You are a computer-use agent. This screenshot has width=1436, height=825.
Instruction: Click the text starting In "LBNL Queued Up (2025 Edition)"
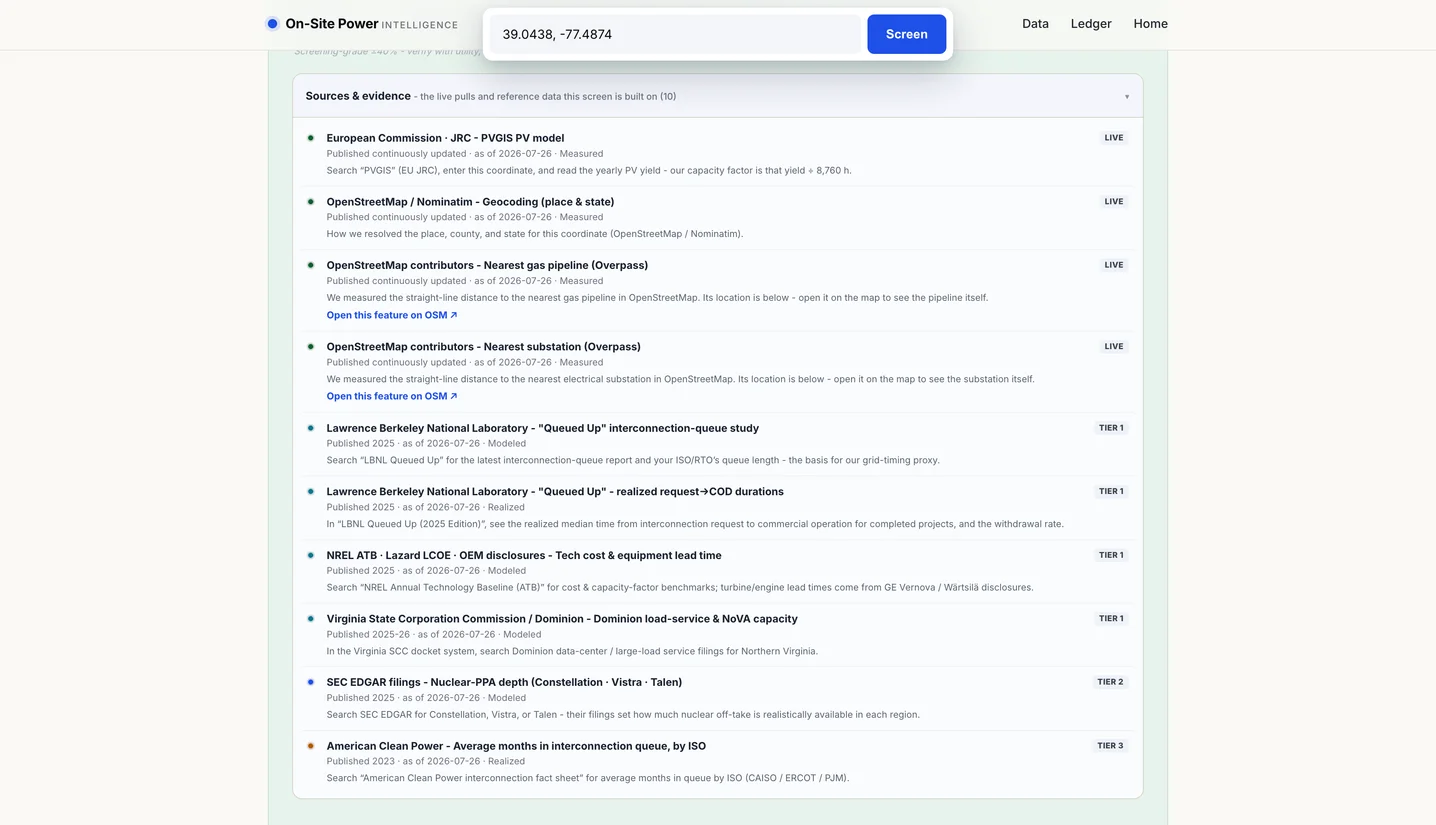(695, 524)
